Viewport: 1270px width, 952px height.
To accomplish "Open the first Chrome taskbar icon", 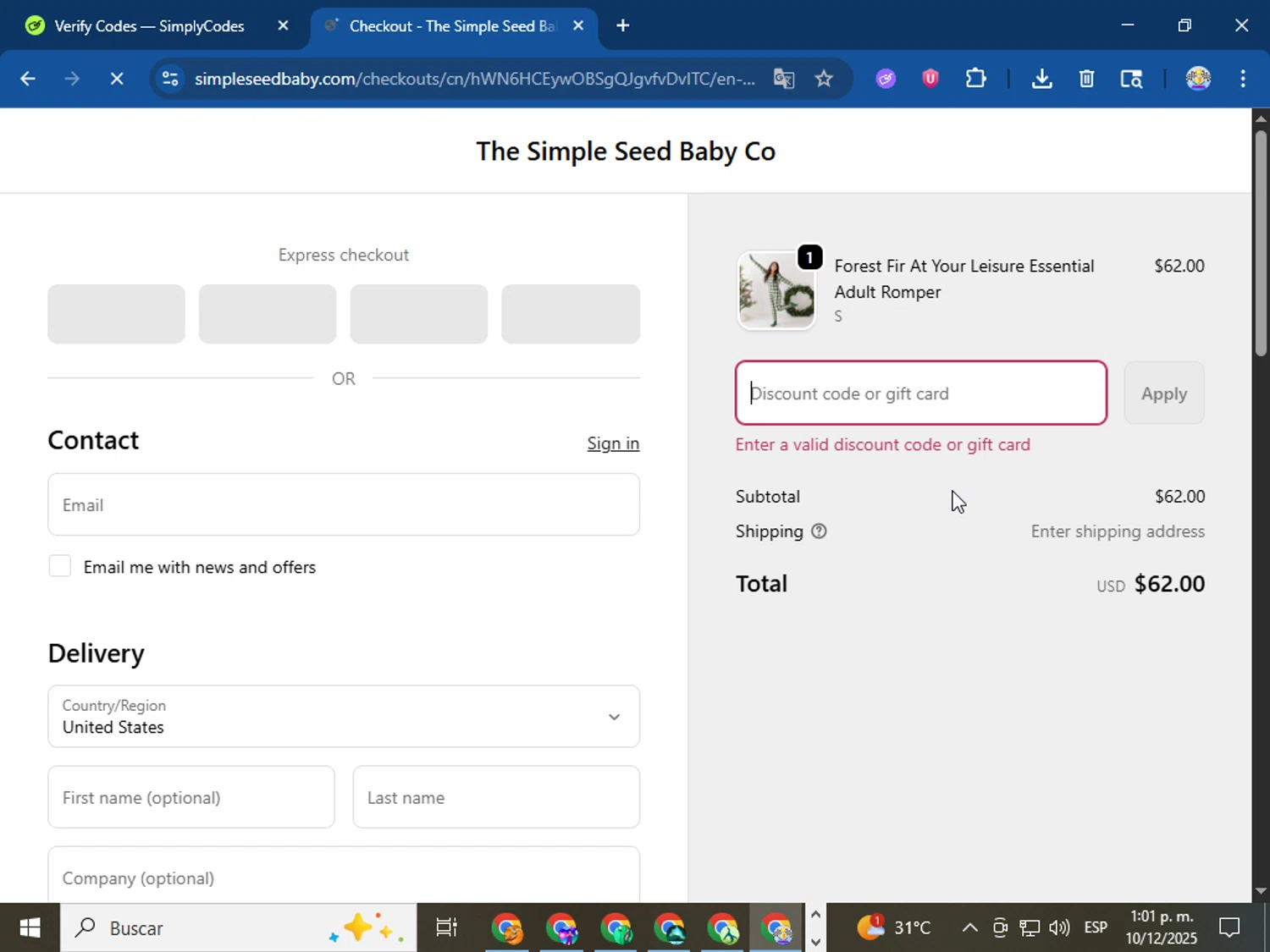I will (x=508, y=928).
